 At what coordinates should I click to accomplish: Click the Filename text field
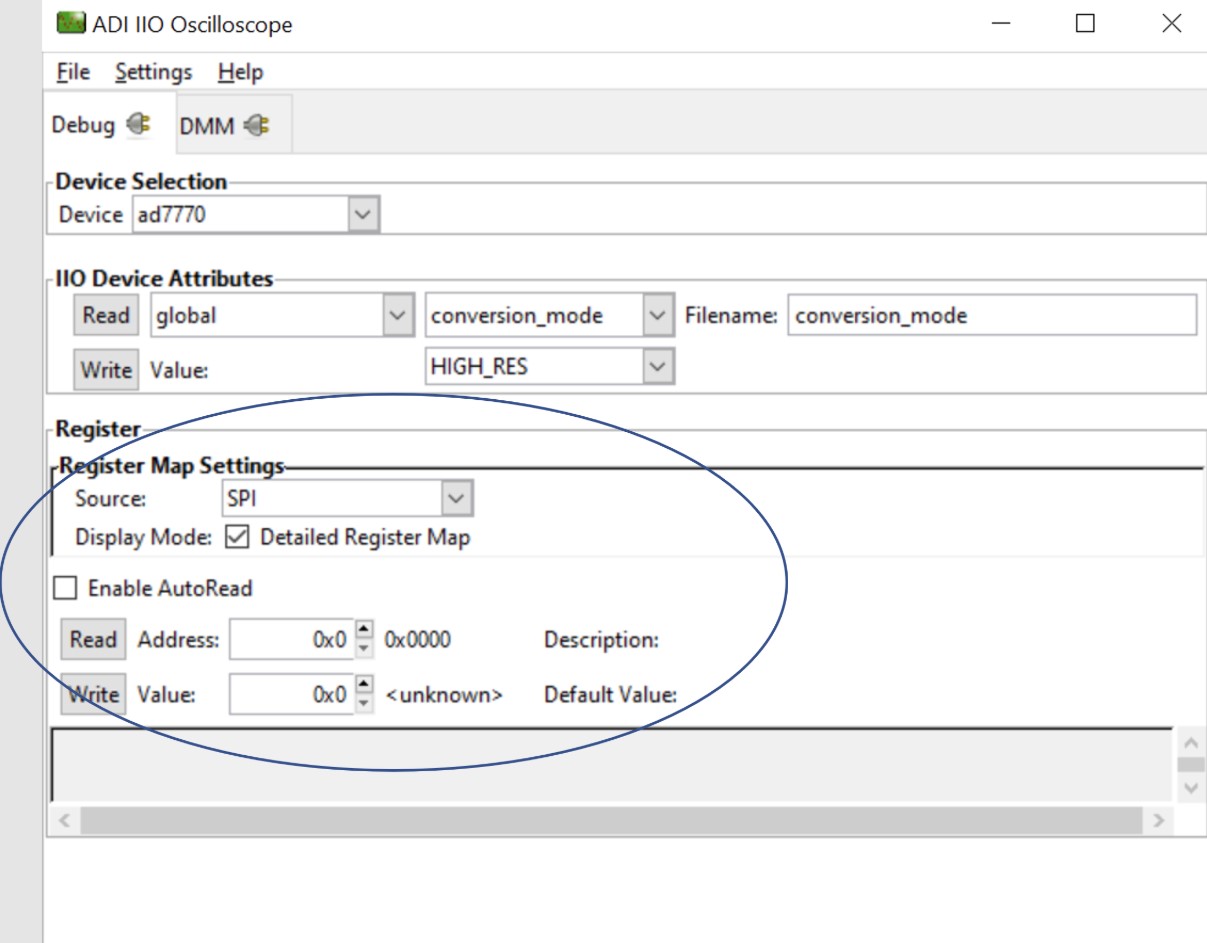click(991, 316)
